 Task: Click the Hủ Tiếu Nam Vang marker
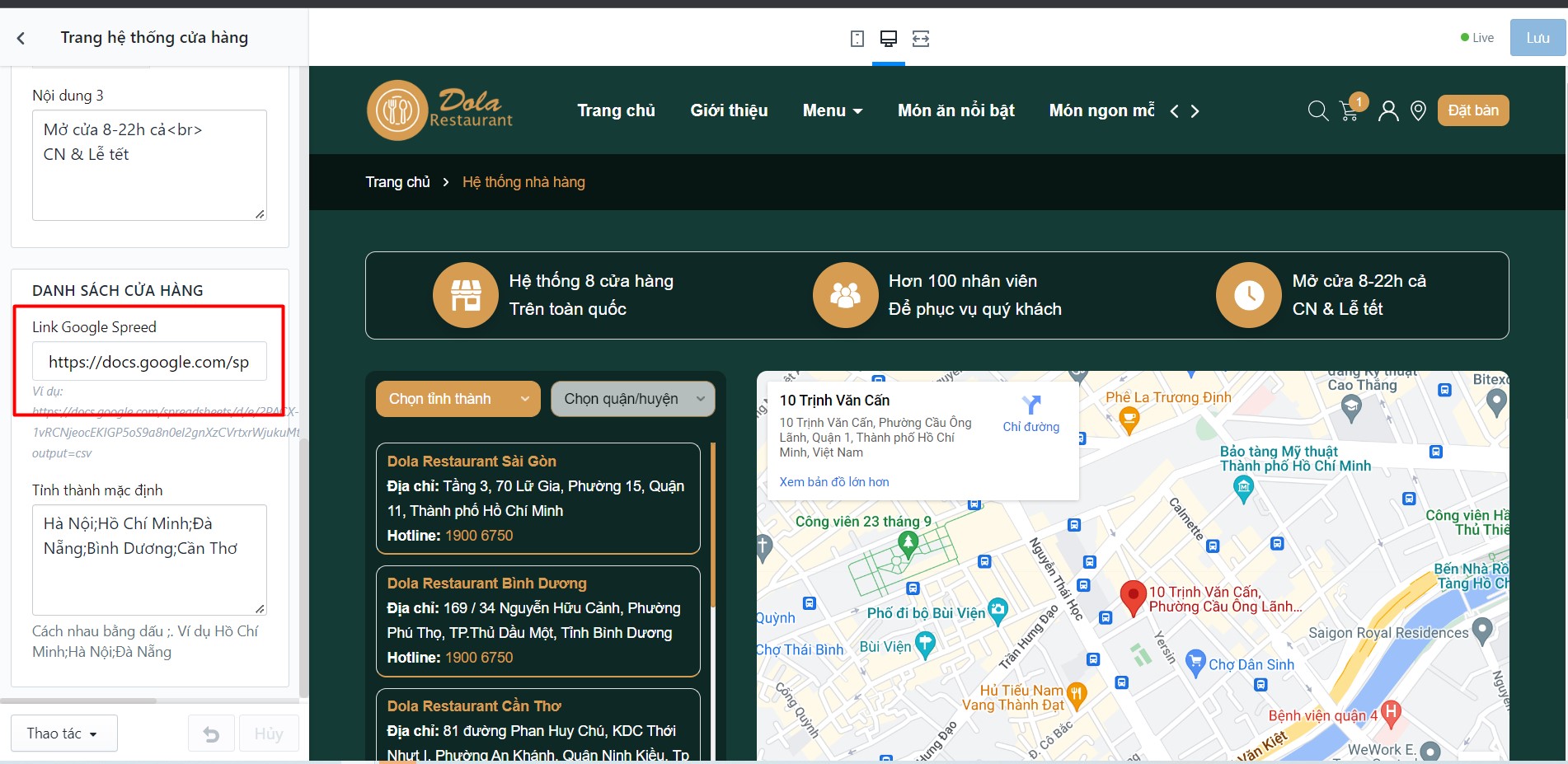click(1076, 695)
